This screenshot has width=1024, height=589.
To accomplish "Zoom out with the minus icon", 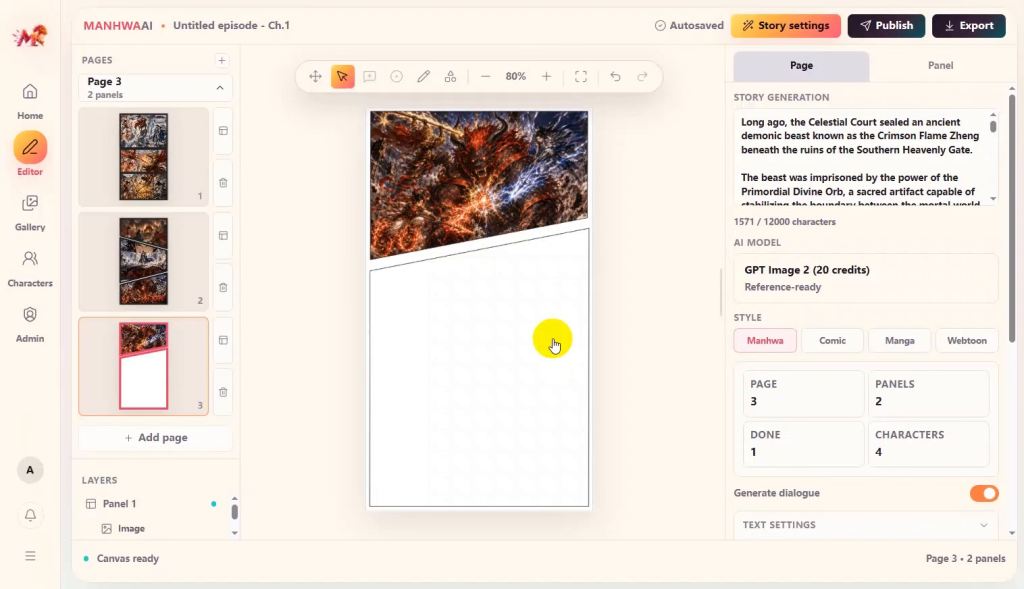I will 485,76.
